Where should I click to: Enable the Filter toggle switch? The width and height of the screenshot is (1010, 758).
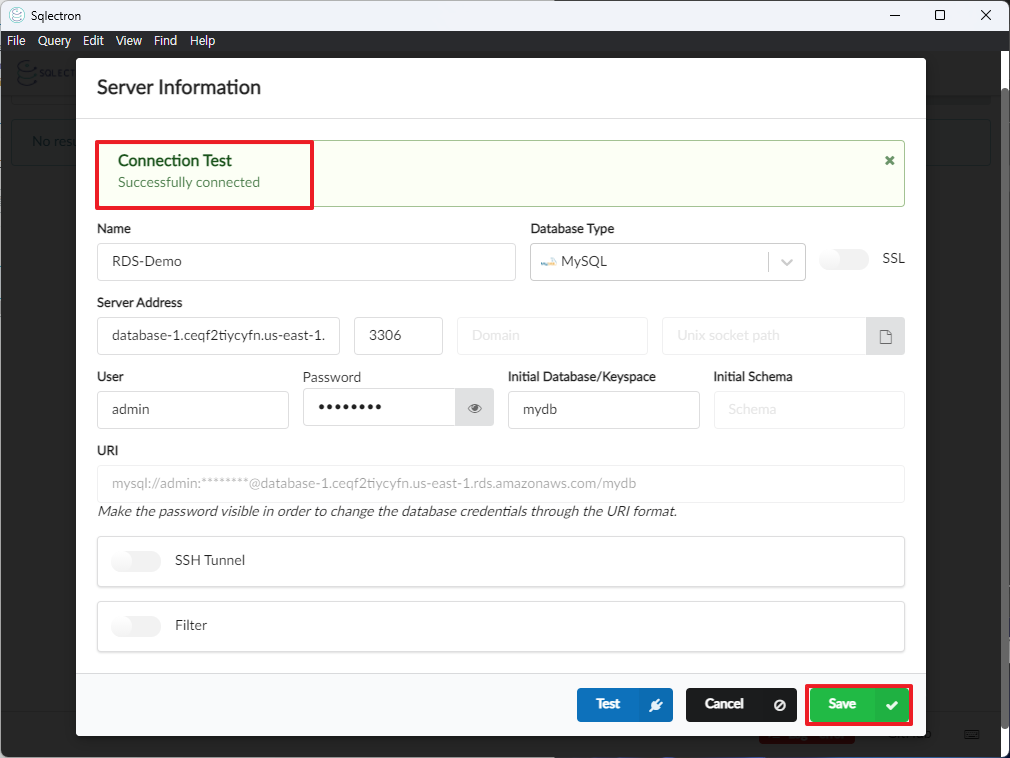pos(136,626)
